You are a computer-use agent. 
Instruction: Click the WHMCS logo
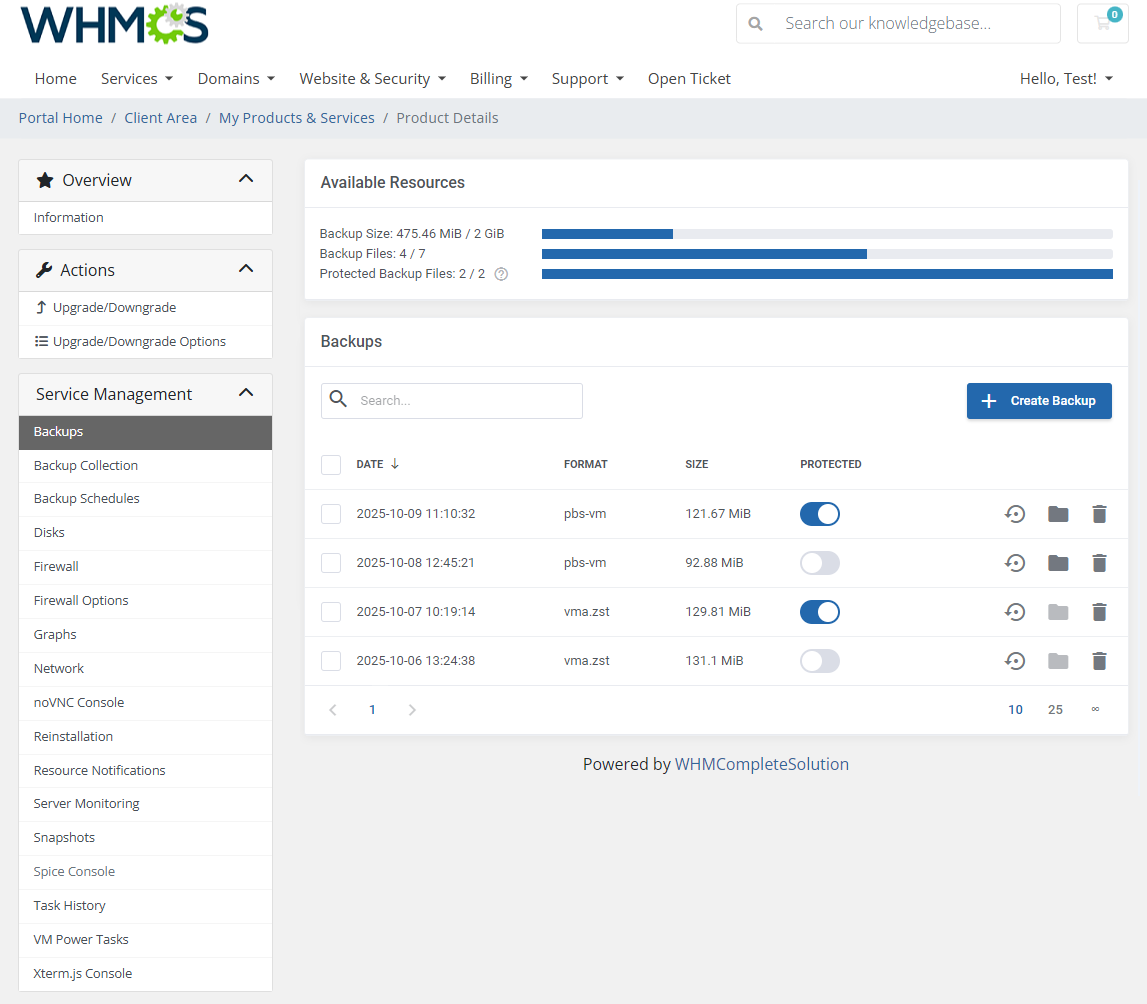(114, 24)
